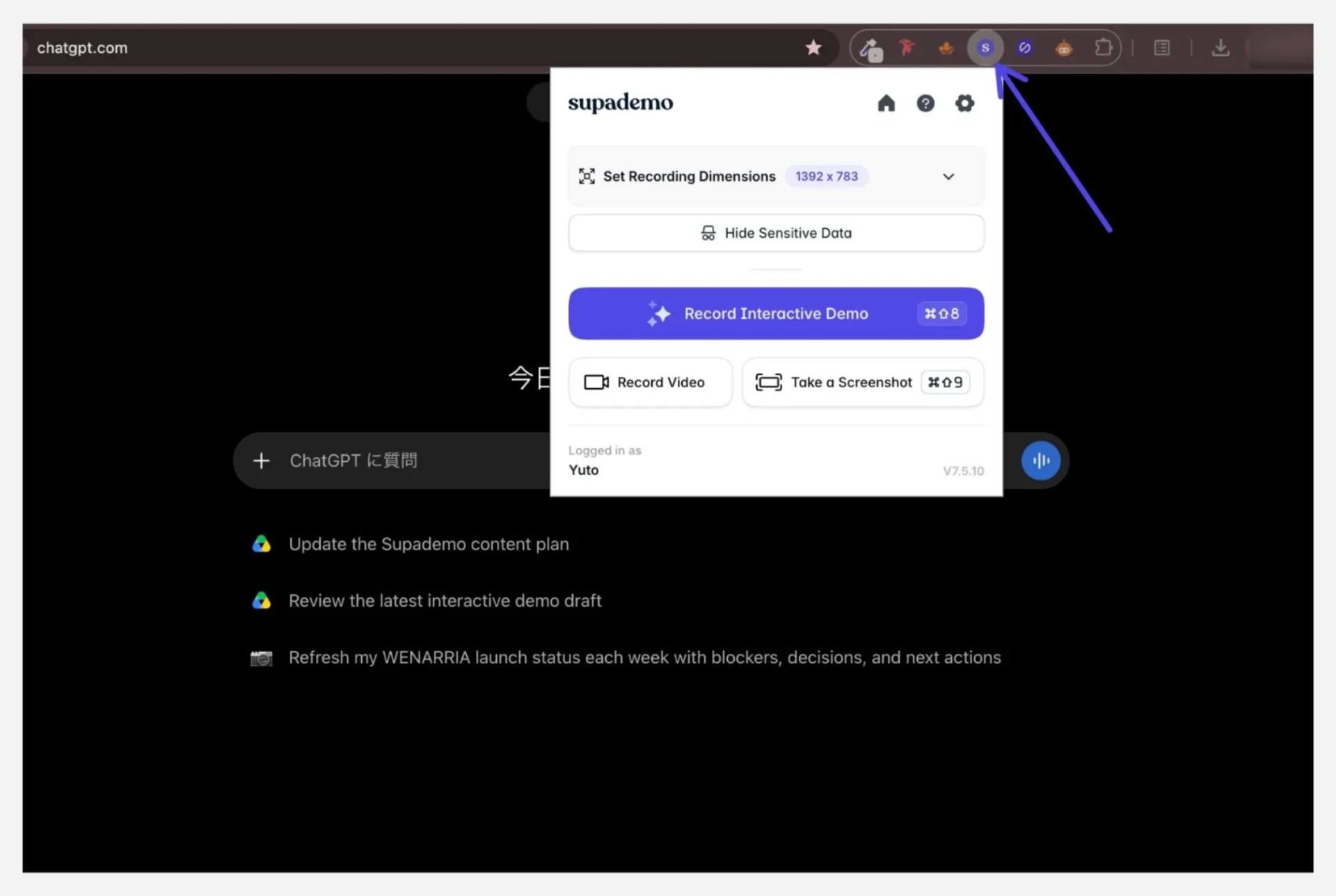Click the Record Video button
Screen dimensions: 1336x896
coord(651,383)
